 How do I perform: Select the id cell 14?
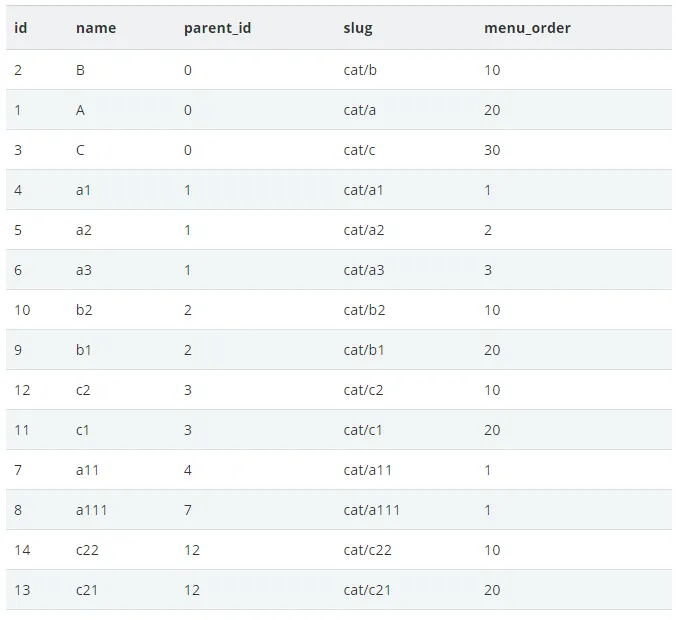tap(22, 550)
